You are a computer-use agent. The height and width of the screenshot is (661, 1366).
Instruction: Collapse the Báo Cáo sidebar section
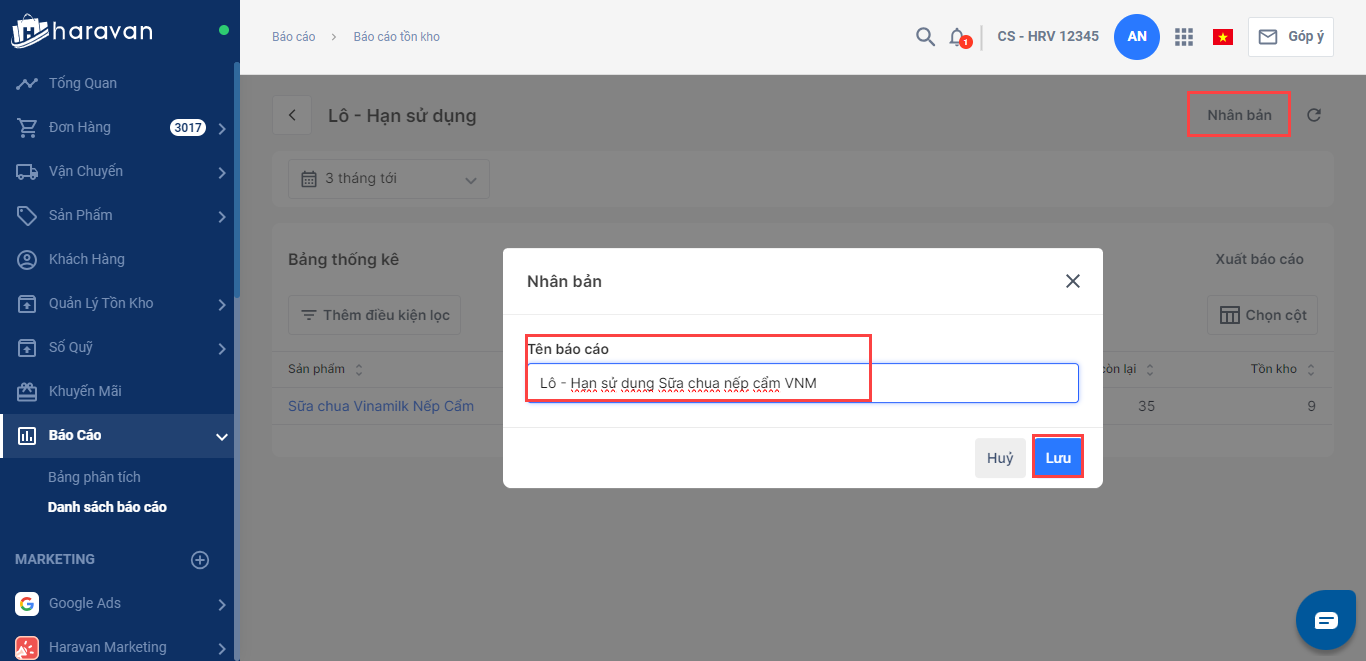pyautogui.click(x=221, y=436)
